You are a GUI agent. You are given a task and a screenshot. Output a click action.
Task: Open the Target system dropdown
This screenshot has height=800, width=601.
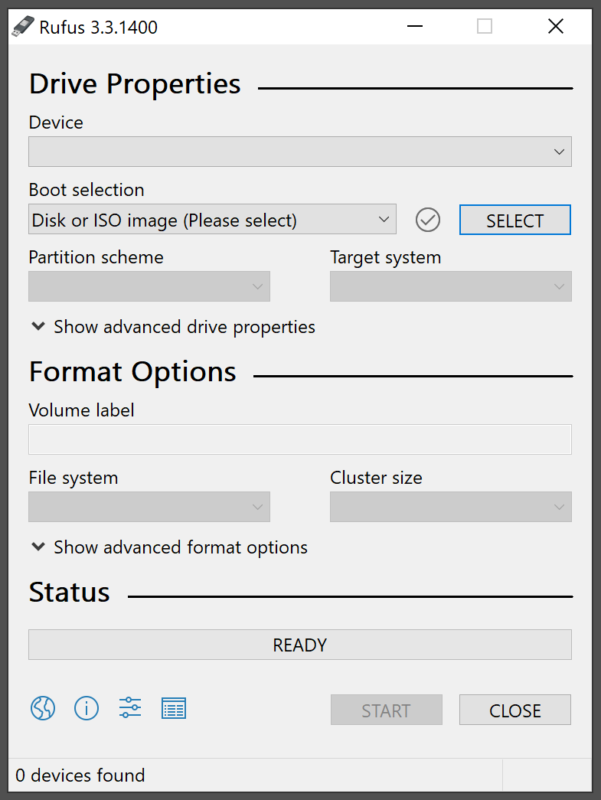coord(450,287)
